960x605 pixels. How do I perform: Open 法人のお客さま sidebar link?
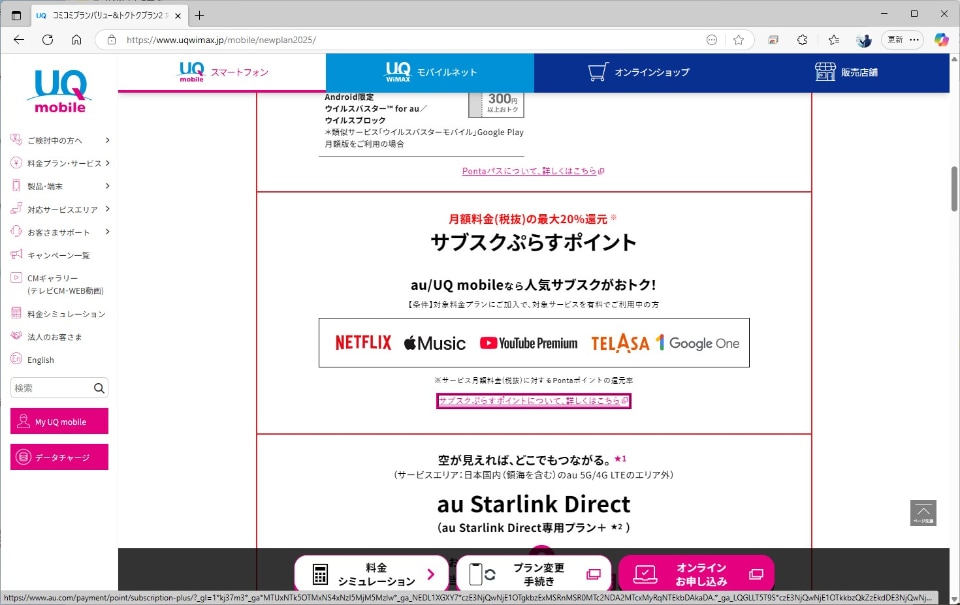coord(47,337)
